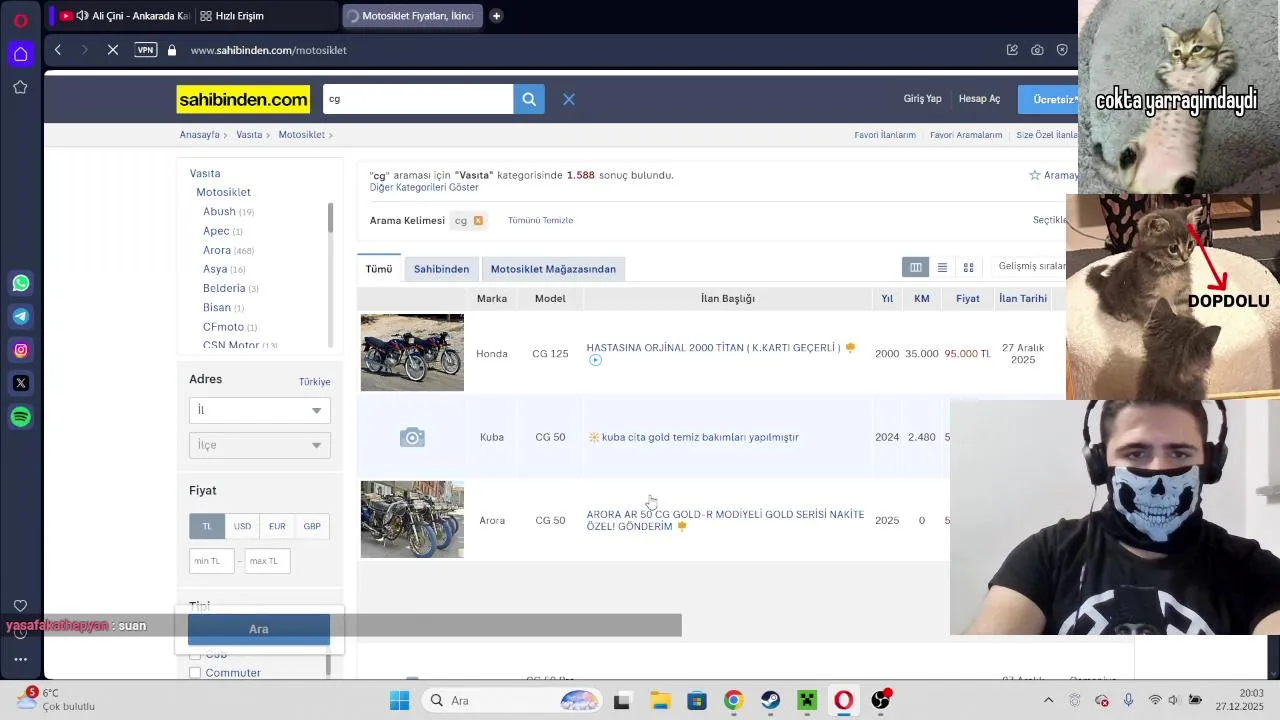Click the sidebar heart icon
Image resolution: width=1280 pixels, height=720 pixels.
(20, 605)
